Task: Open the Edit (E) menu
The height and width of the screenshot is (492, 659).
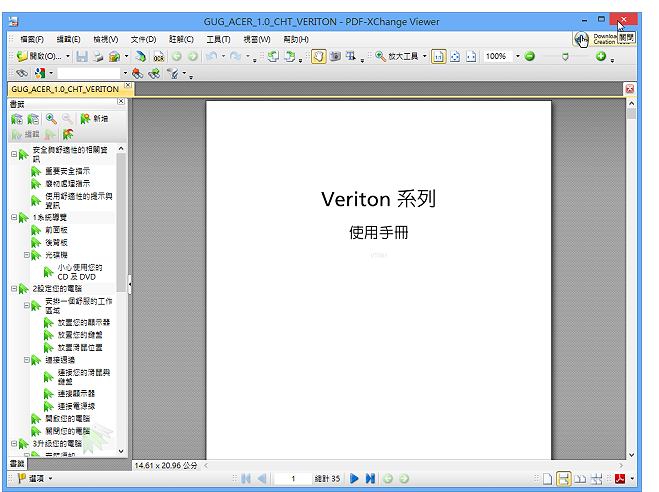Action: point(69,39)
